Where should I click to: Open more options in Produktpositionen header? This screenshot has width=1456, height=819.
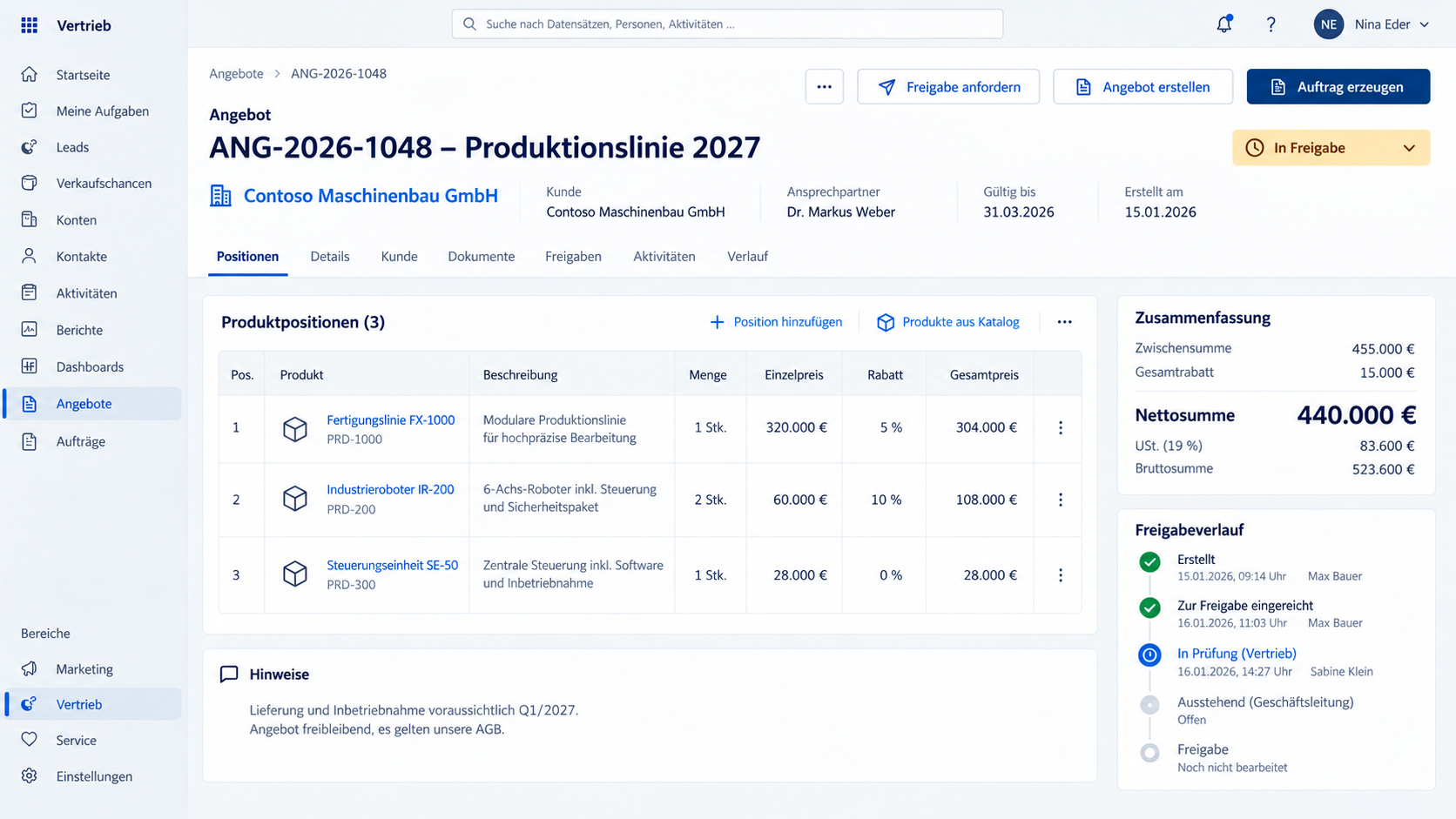[1064, 322]
